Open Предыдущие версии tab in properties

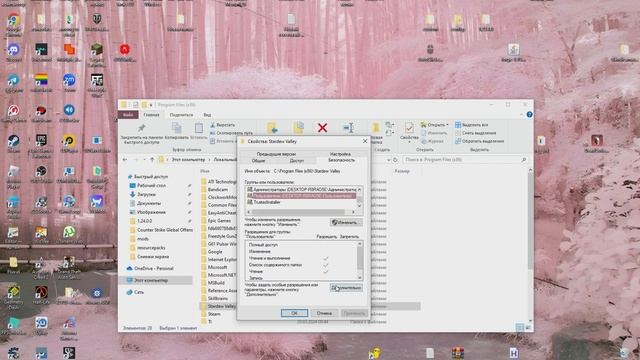276,154
